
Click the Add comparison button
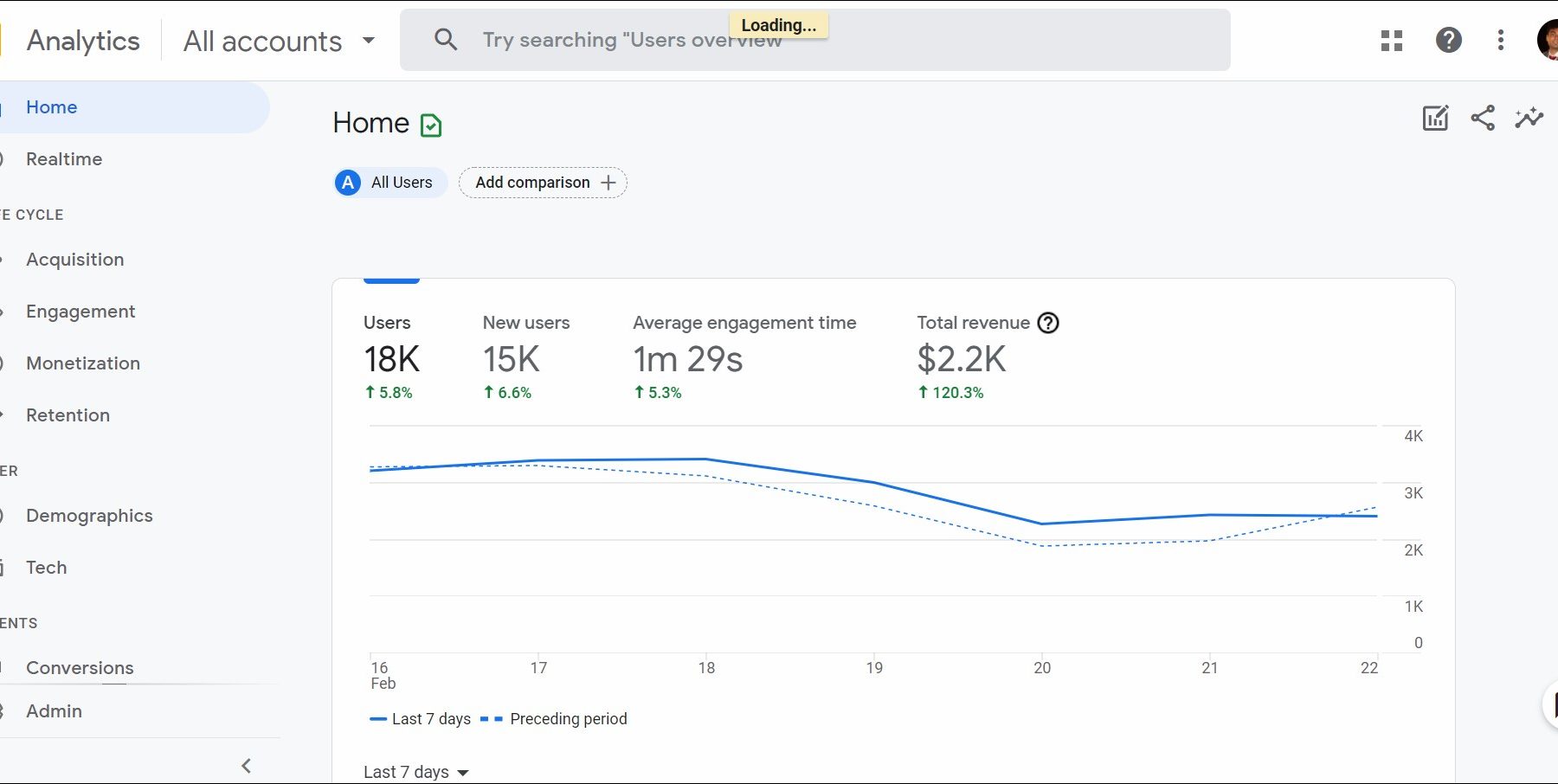543,183
